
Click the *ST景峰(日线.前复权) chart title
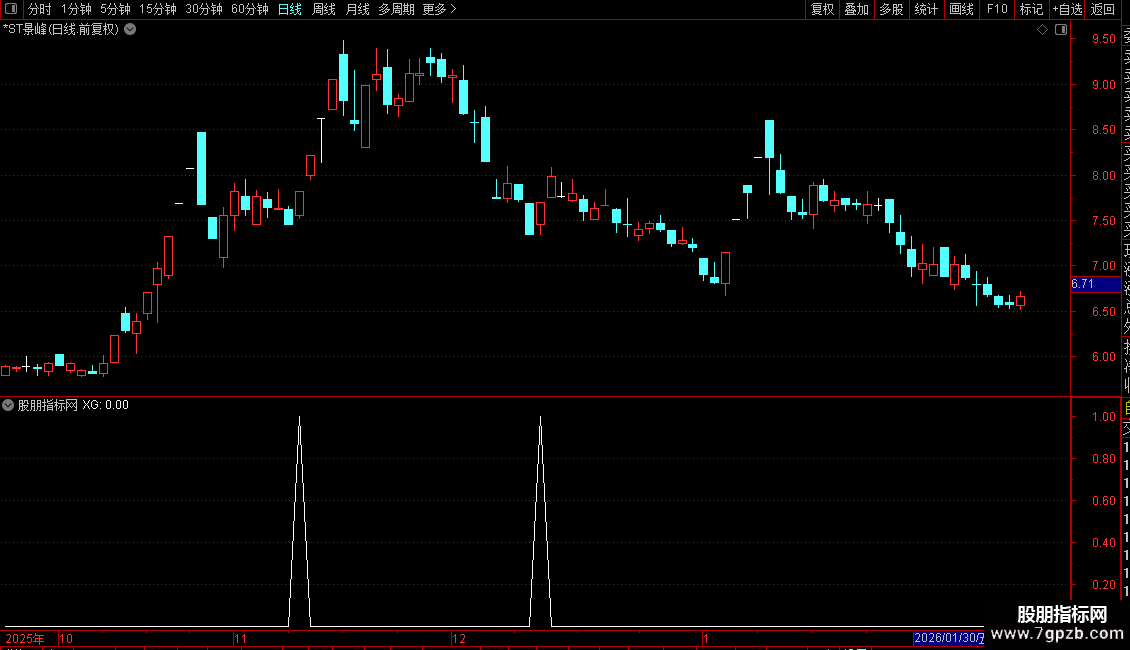[x=61, y=30]
